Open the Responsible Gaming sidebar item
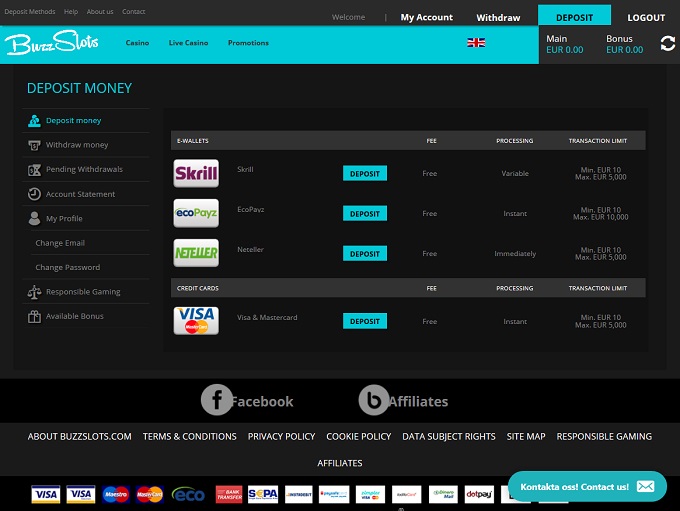680x511 pixels. pos(82,292)
